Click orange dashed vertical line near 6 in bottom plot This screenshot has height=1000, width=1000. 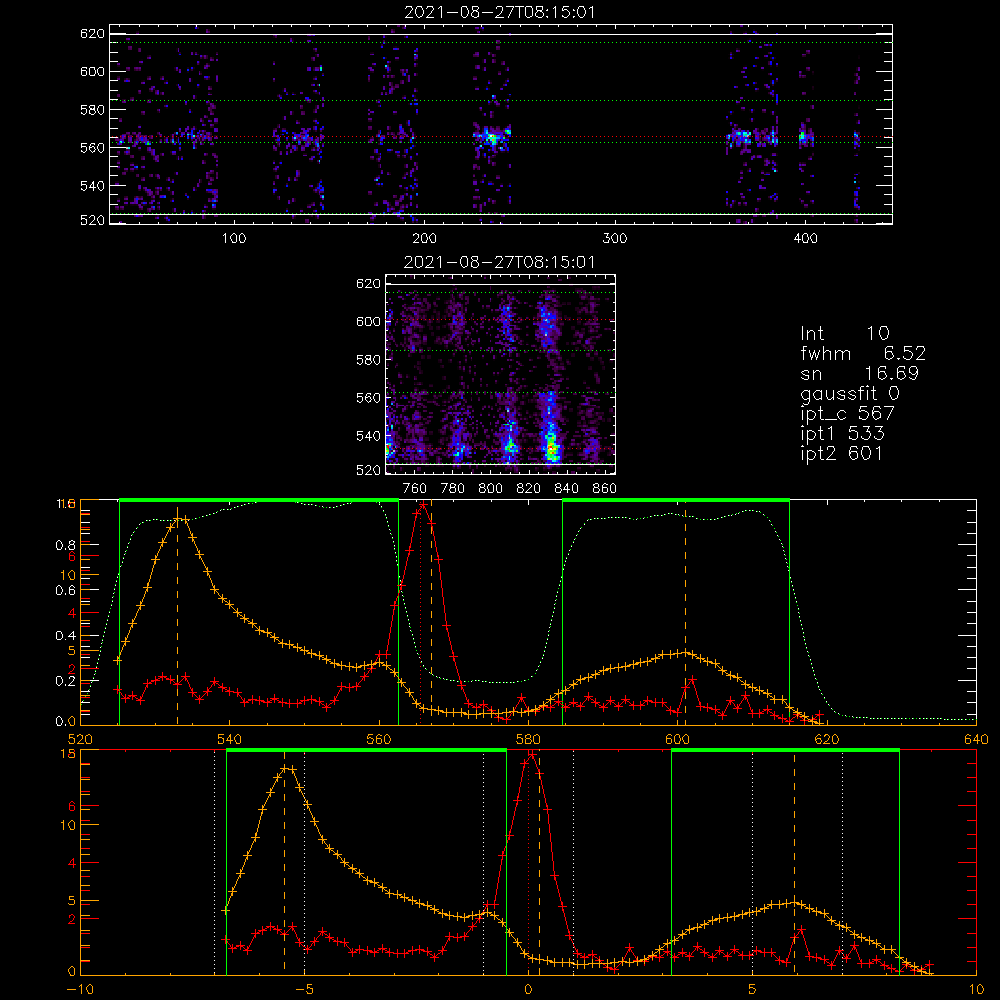click(794, 863)
